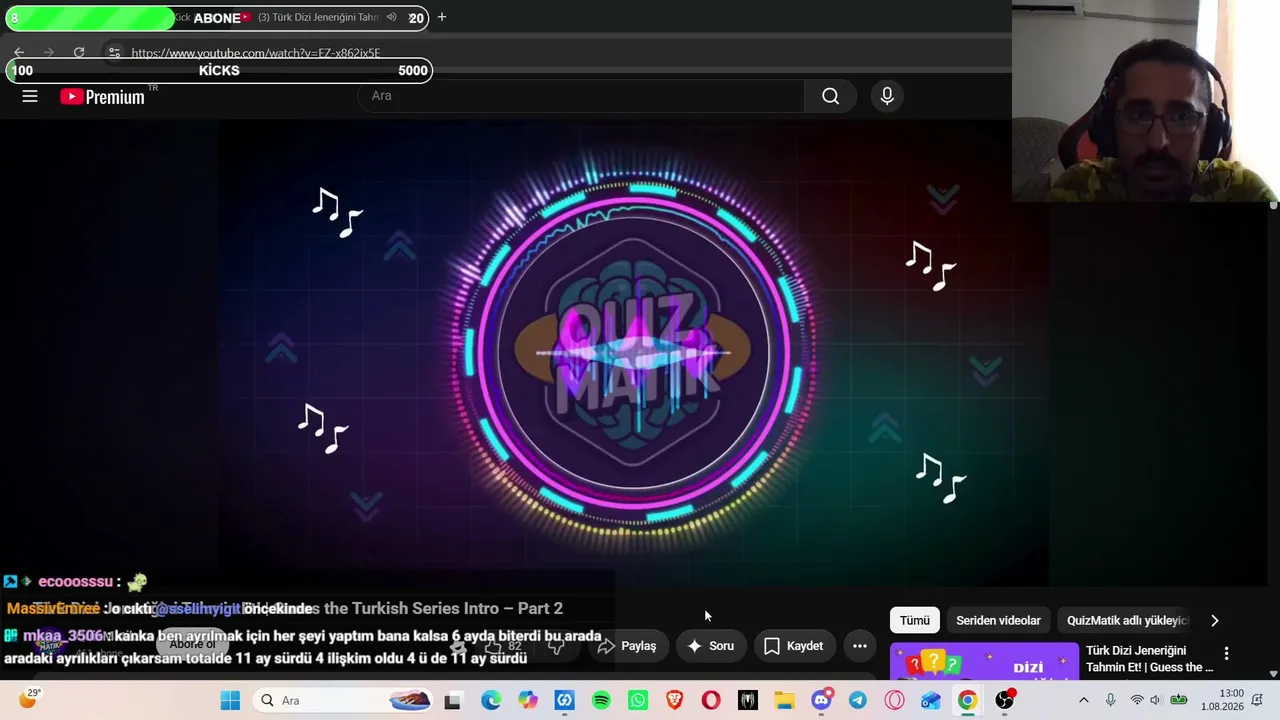The width and height of the screenshot is (1280, 720).
Task: Click the QuizMatik video player
Action: (634, 352)
